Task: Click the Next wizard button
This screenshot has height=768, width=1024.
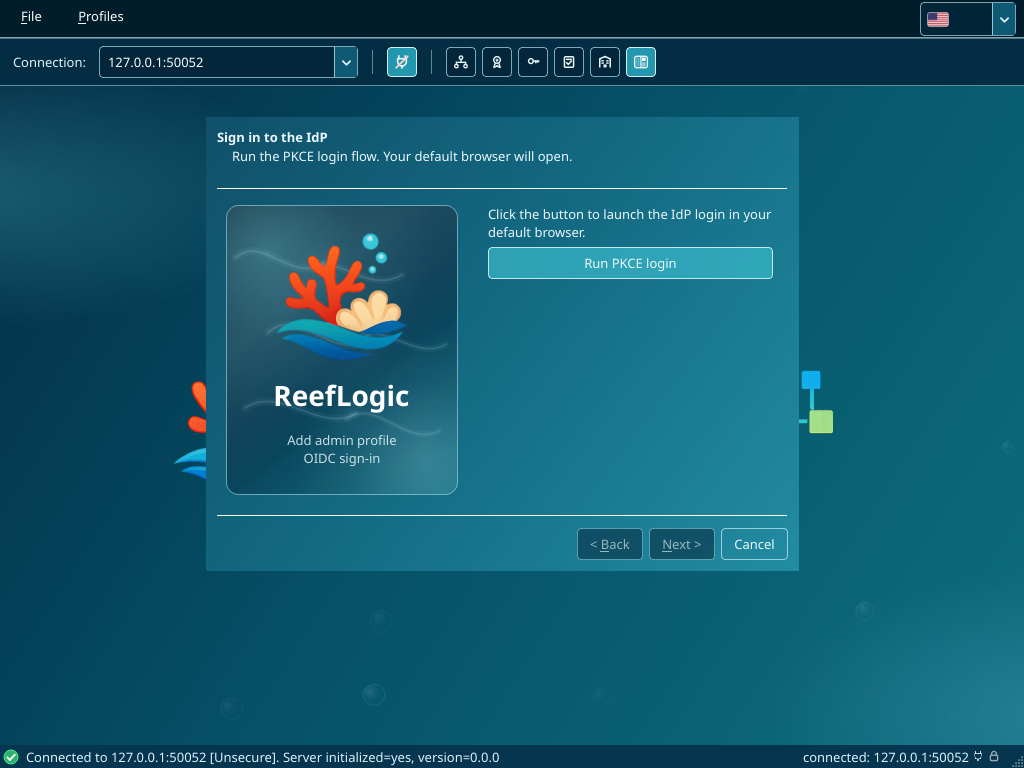Action: tap(682, 544)
